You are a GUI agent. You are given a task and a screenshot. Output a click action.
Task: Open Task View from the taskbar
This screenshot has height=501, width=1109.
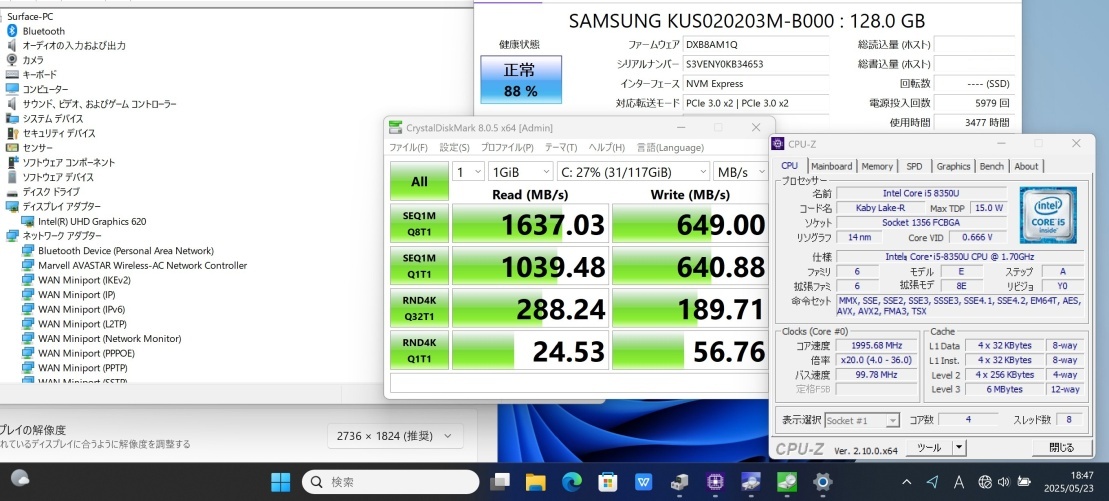click(500, 482)
